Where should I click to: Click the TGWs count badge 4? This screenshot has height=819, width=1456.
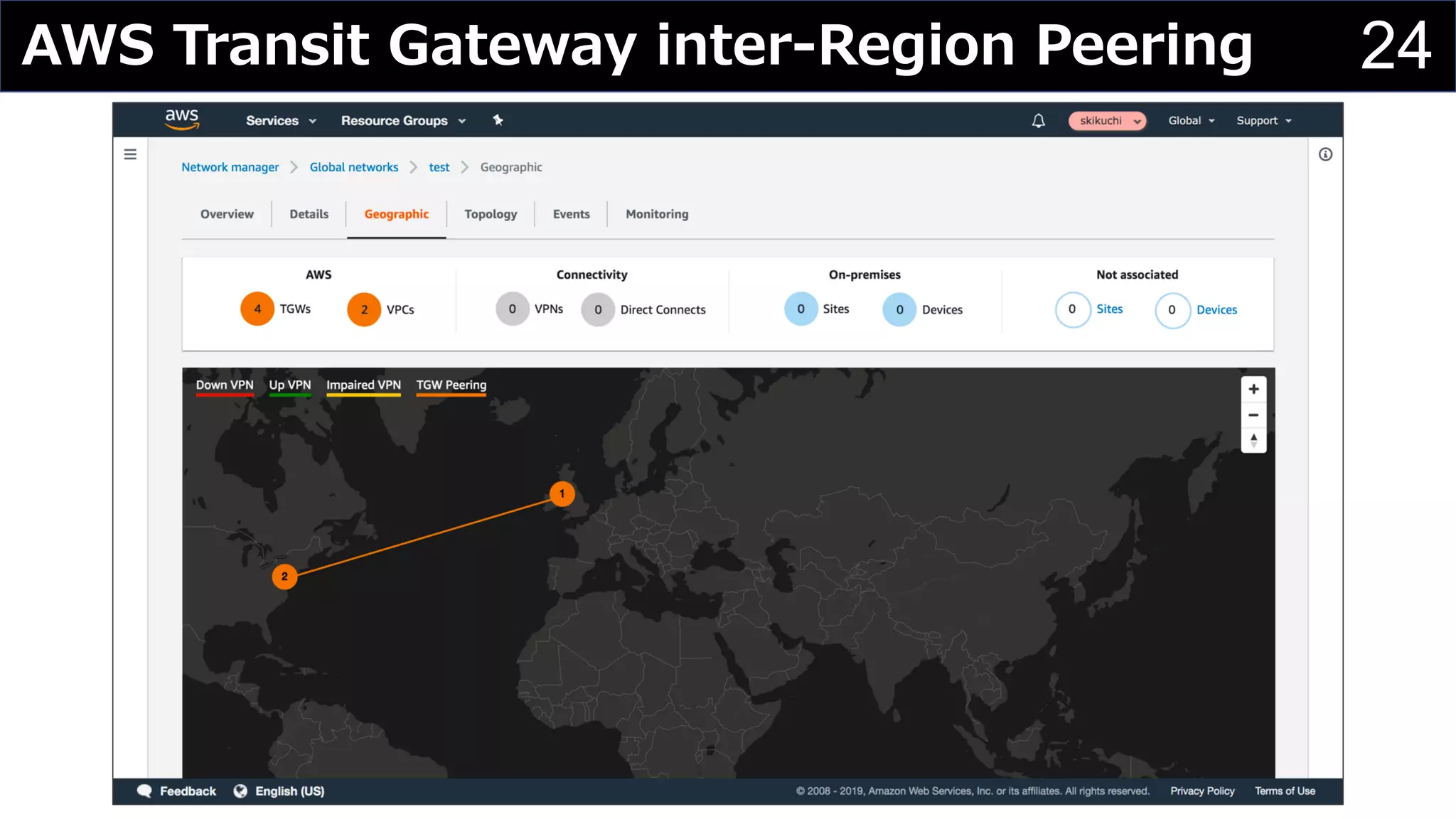257,309
